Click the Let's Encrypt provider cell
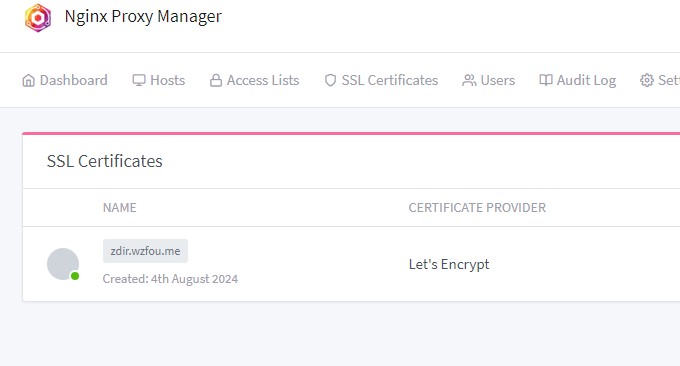 click(449, 264)
